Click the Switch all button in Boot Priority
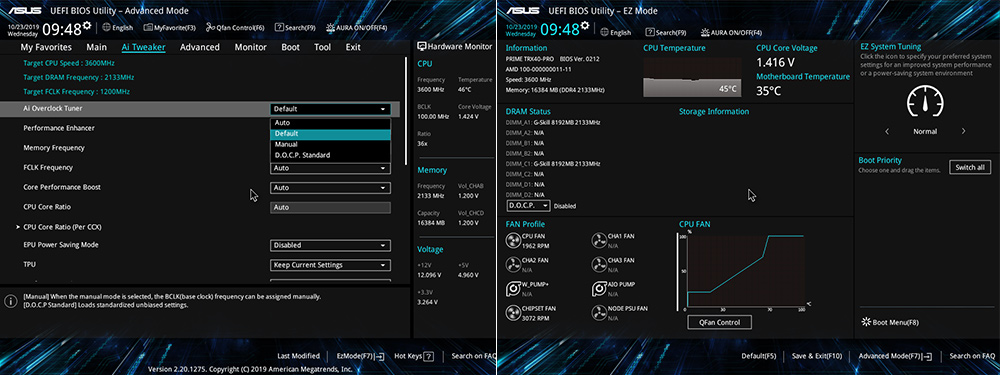Image resolution: width=1000 pixels, height=375 pixels. (x=970, y=168)
